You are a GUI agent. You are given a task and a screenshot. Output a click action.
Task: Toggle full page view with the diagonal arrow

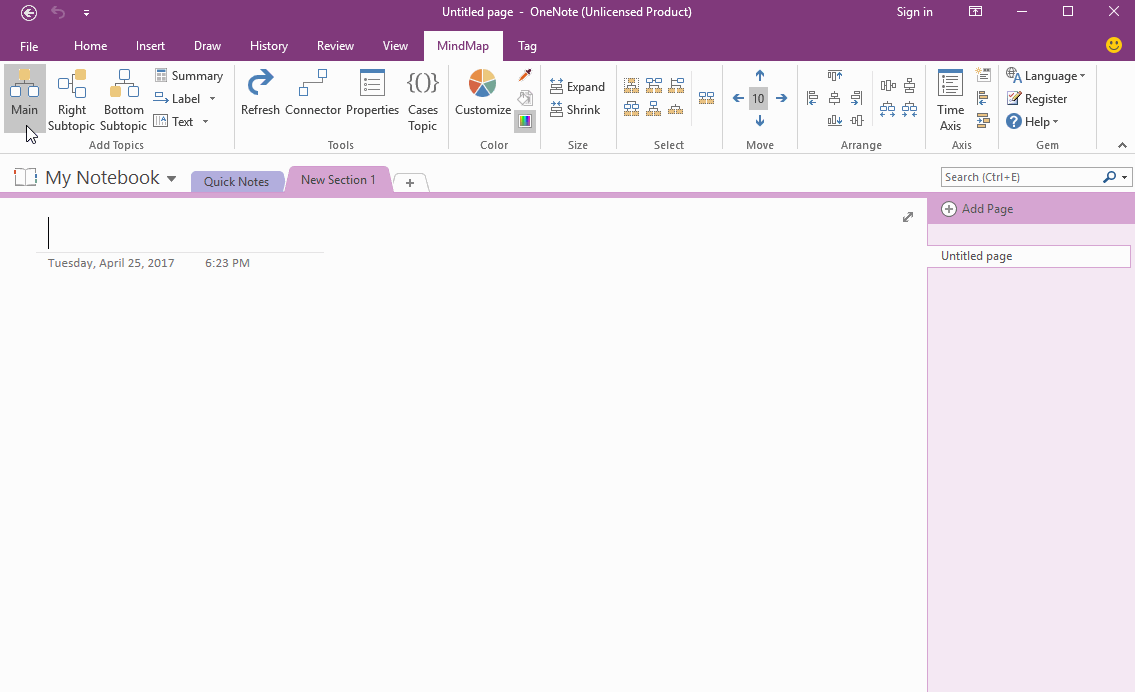(x=908, y=217)
